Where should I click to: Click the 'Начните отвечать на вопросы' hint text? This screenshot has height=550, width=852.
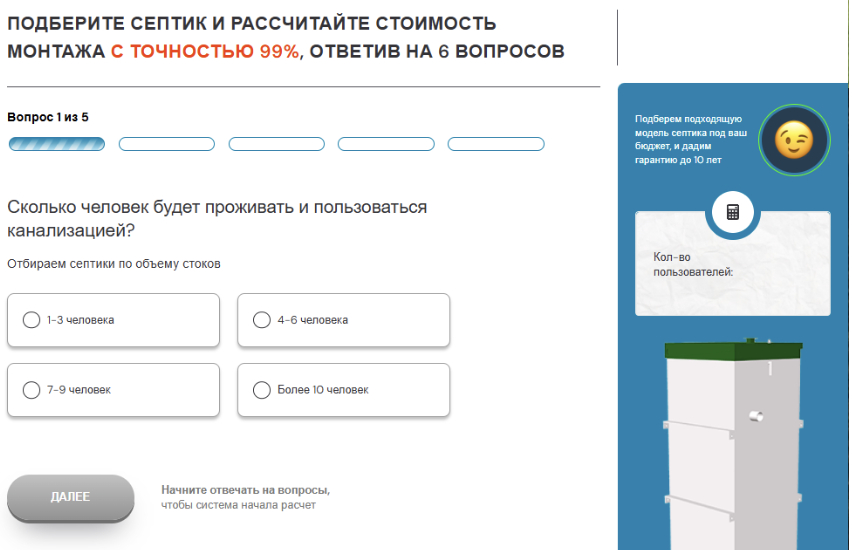click(x=246, y=490)
